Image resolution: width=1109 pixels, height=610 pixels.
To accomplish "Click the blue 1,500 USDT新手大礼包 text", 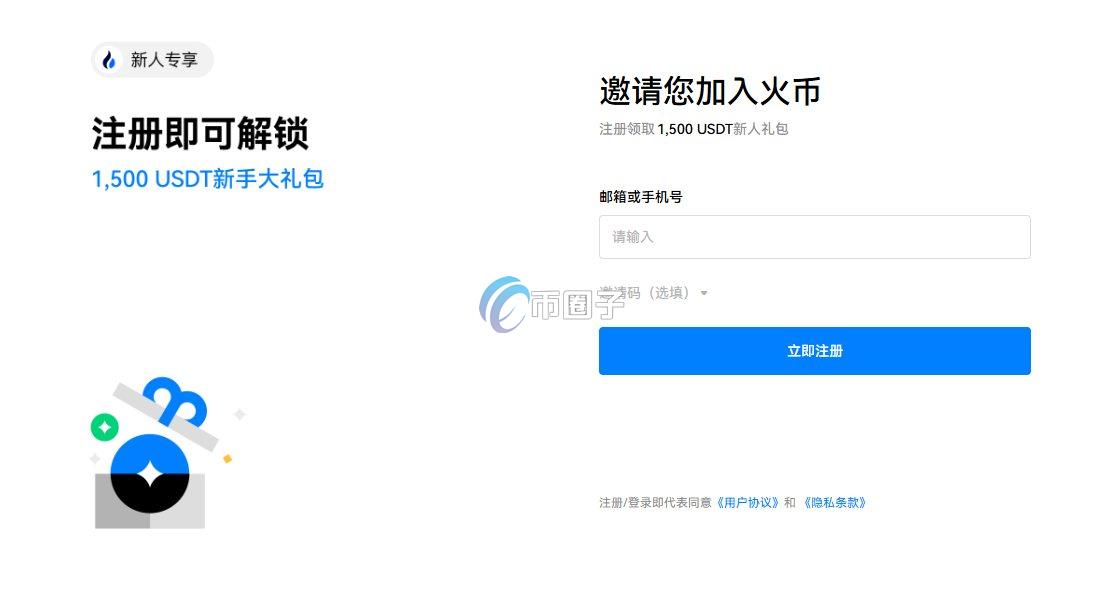I will (x=207, y=180).
